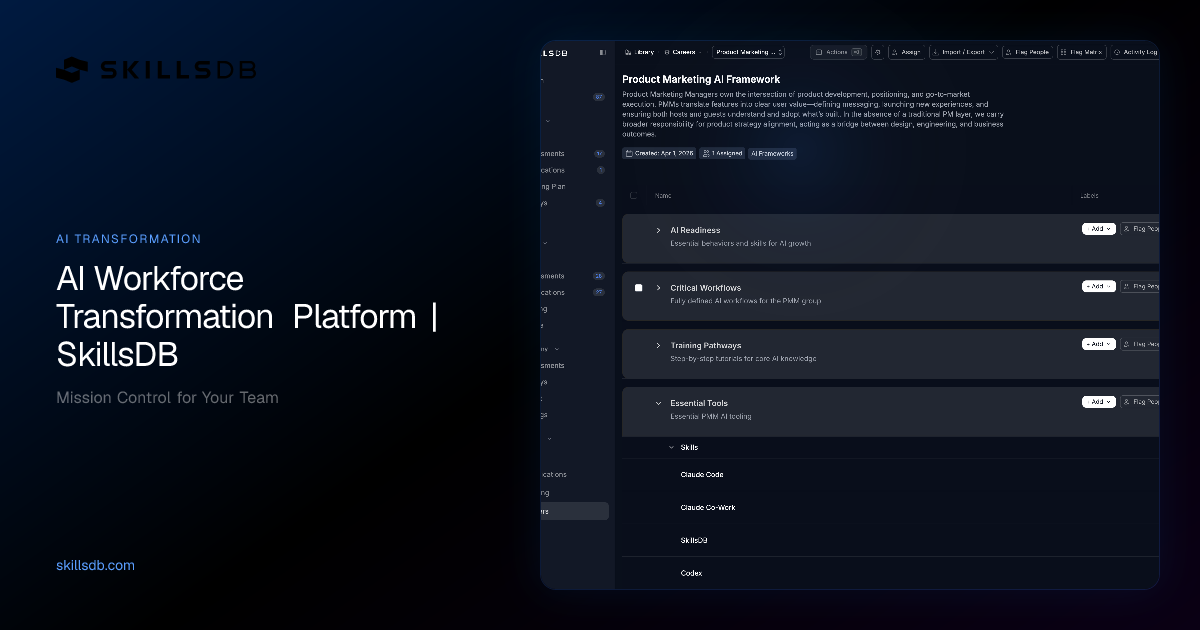Open the Flag Matrix view
1200x630 pixels.
(1083, 52)
